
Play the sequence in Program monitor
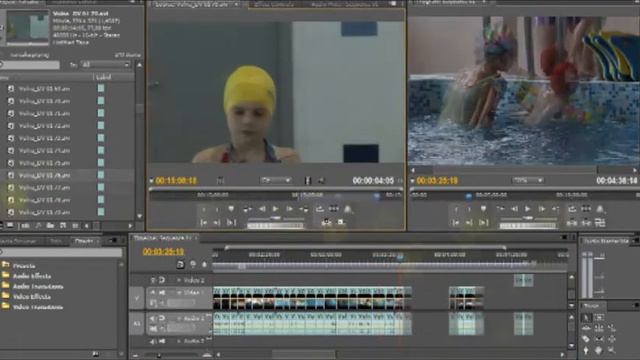(x=528, y=209)
